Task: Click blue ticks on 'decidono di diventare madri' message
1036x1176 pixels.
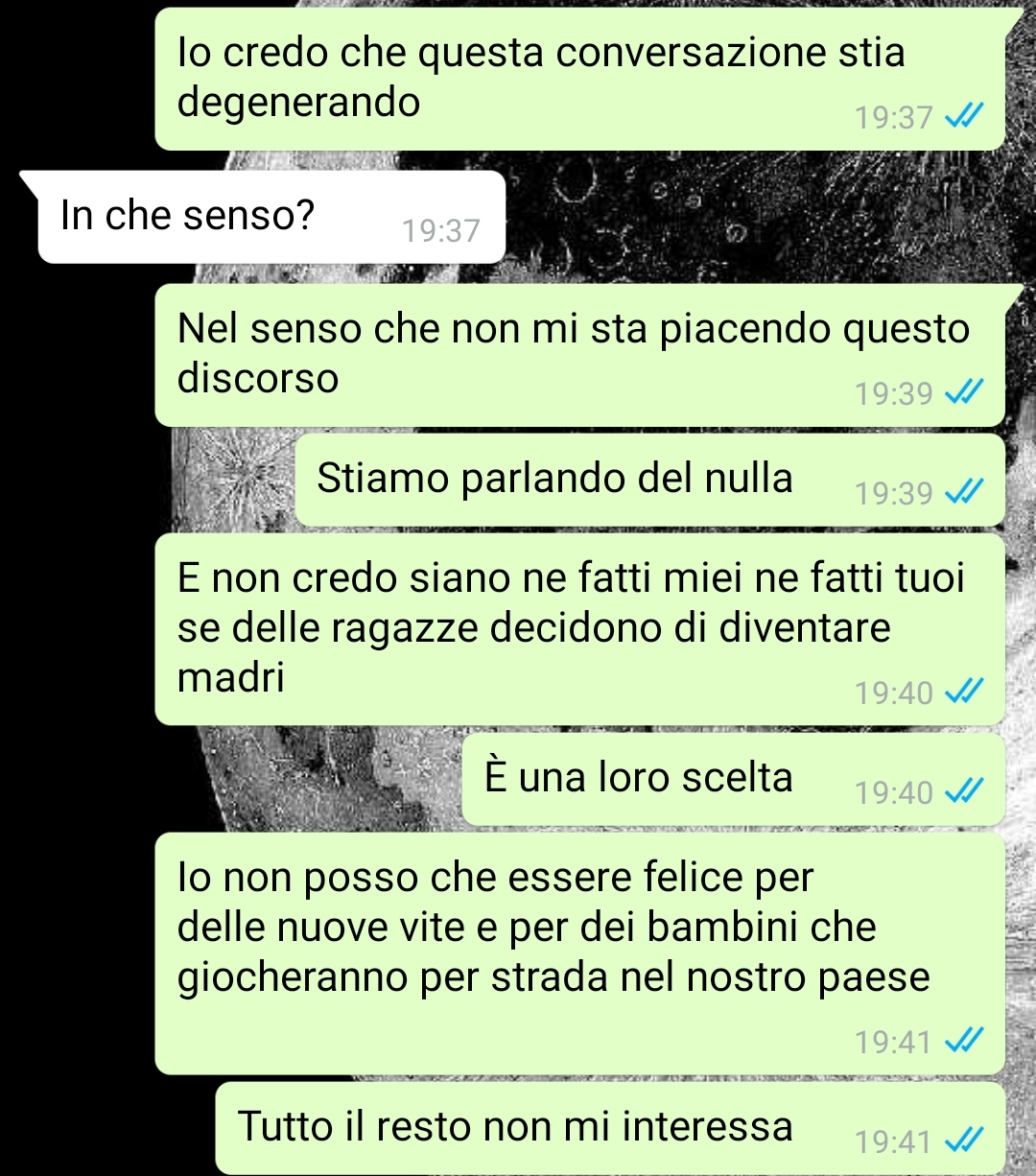Action: click(963, 693)
